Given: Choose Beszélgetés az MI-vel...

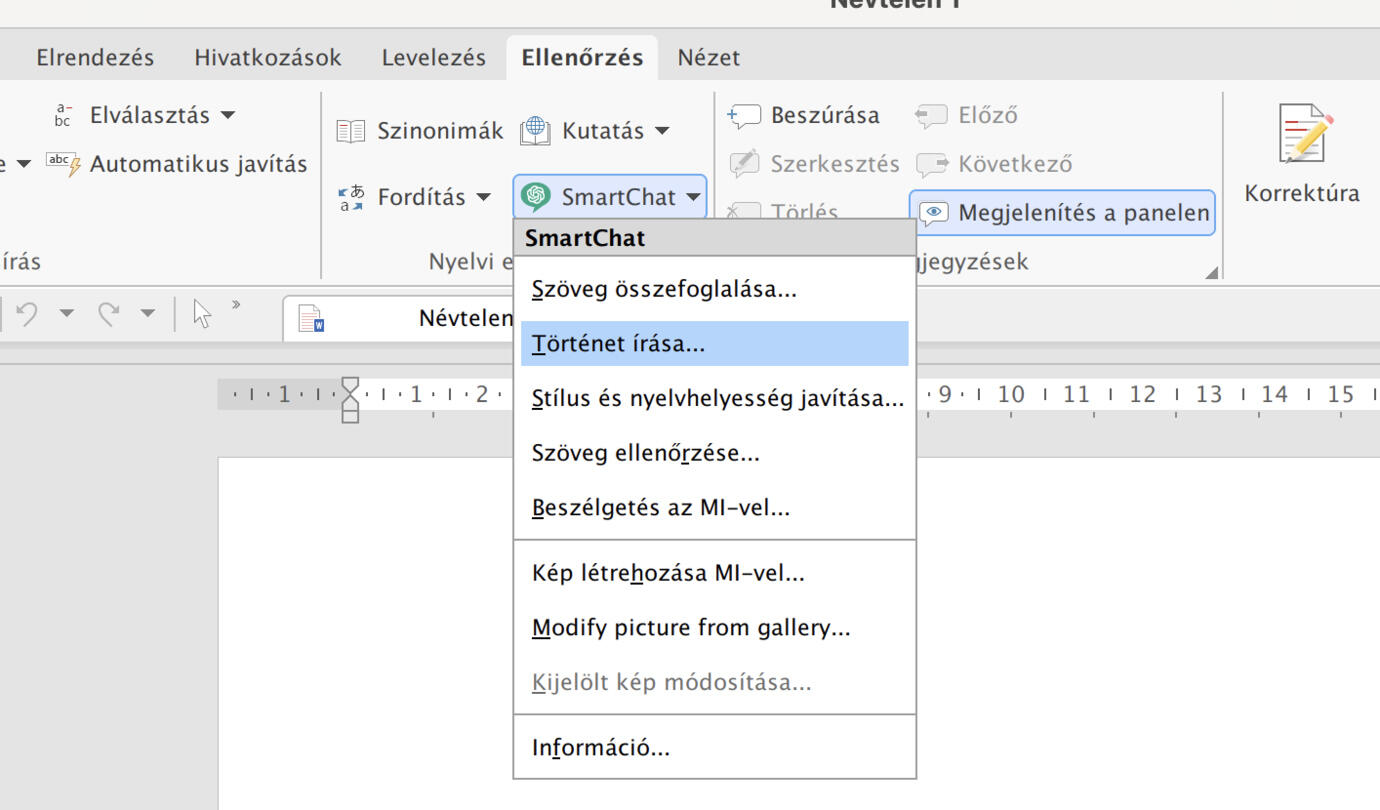Looking at the screenshot, I should pos(715,507).
